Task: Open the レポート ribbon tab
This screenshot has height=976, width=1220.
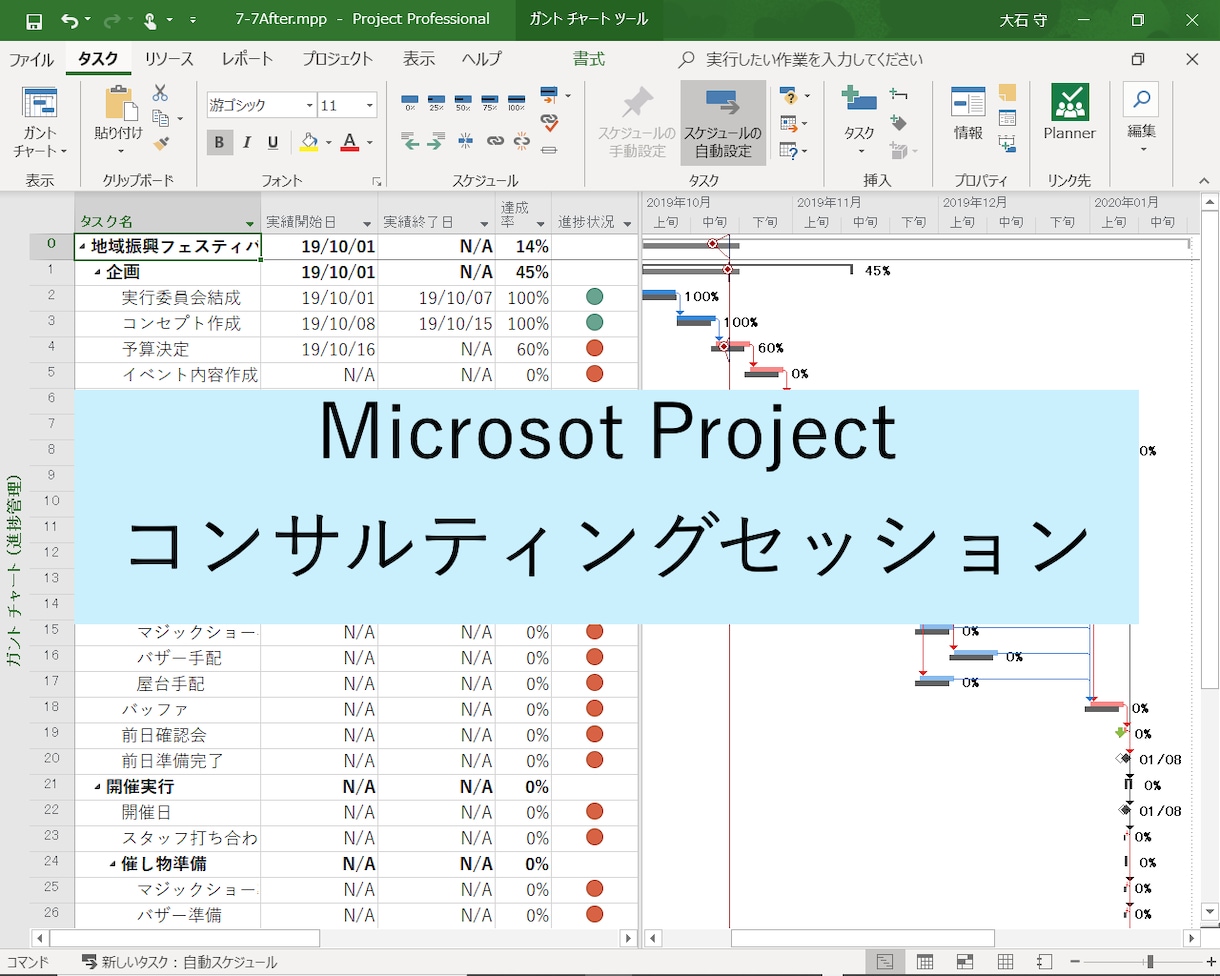Action: coord(247,59)
